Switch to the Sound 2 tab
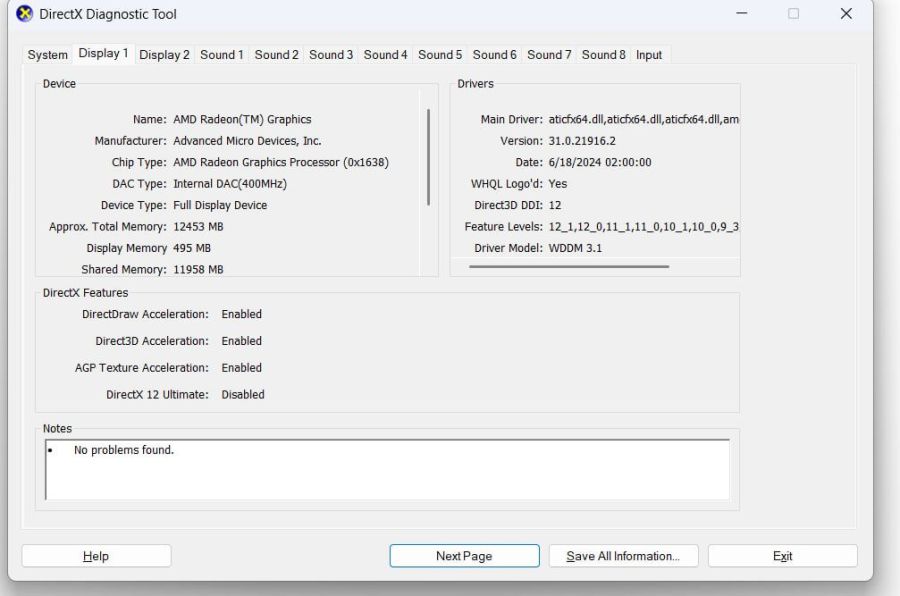 point(277,55)
